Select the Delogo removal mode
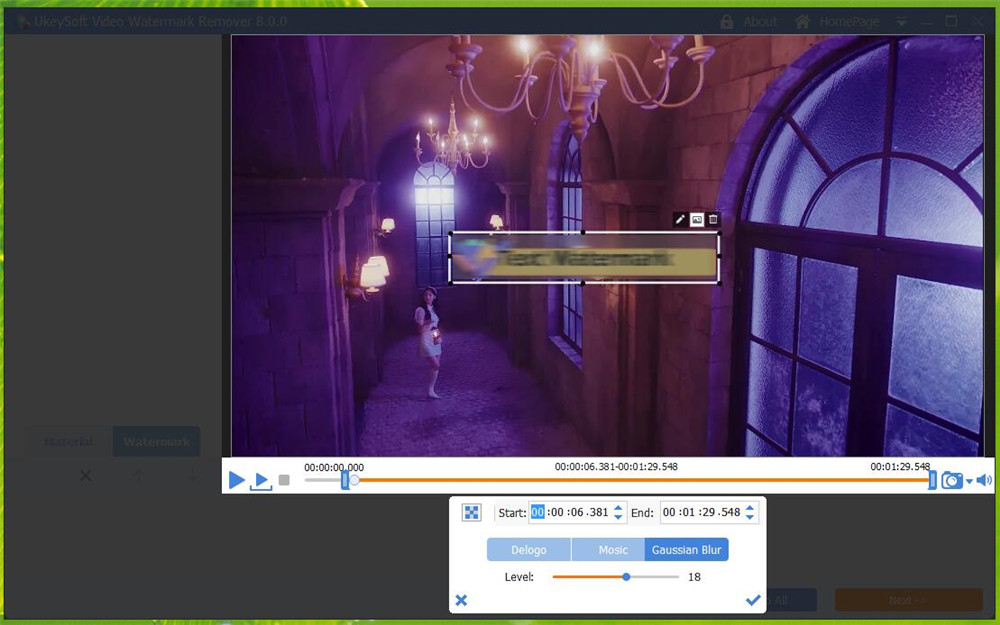The width and height of the screenshot is (1000, 625). (x=529, y=549)
